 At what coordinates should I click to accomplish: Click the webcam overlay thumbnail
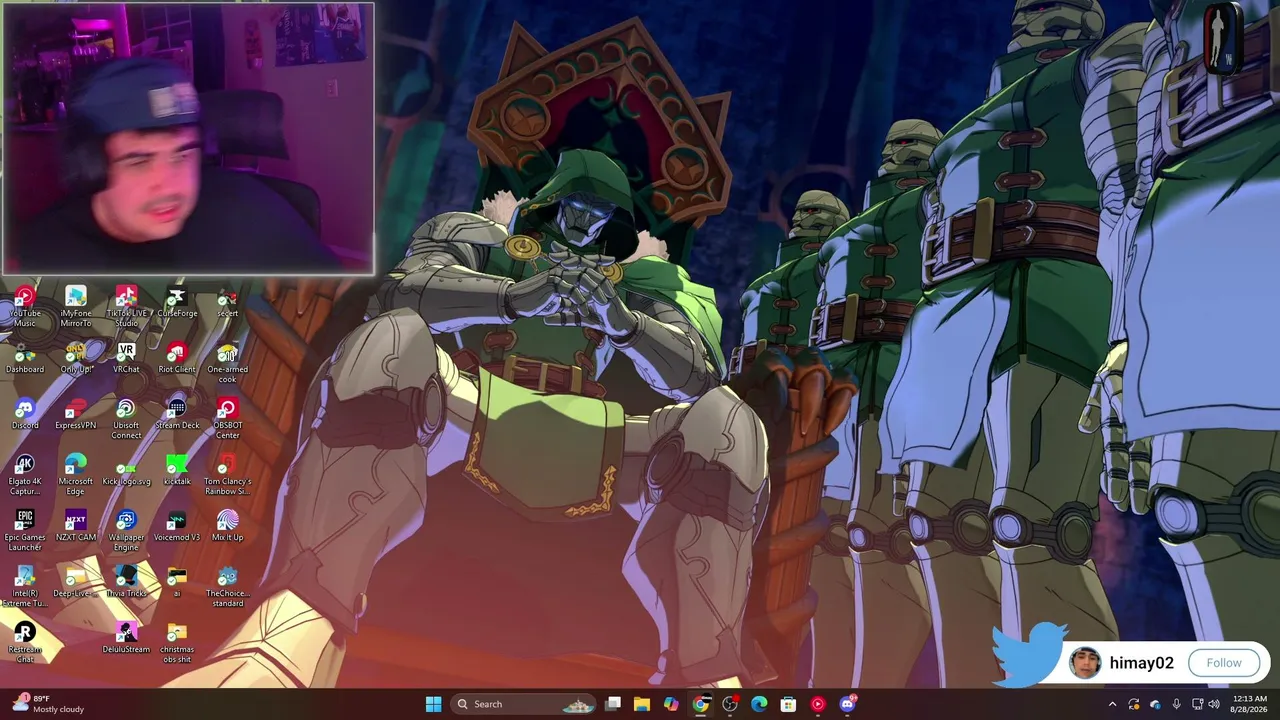point(188,138)
